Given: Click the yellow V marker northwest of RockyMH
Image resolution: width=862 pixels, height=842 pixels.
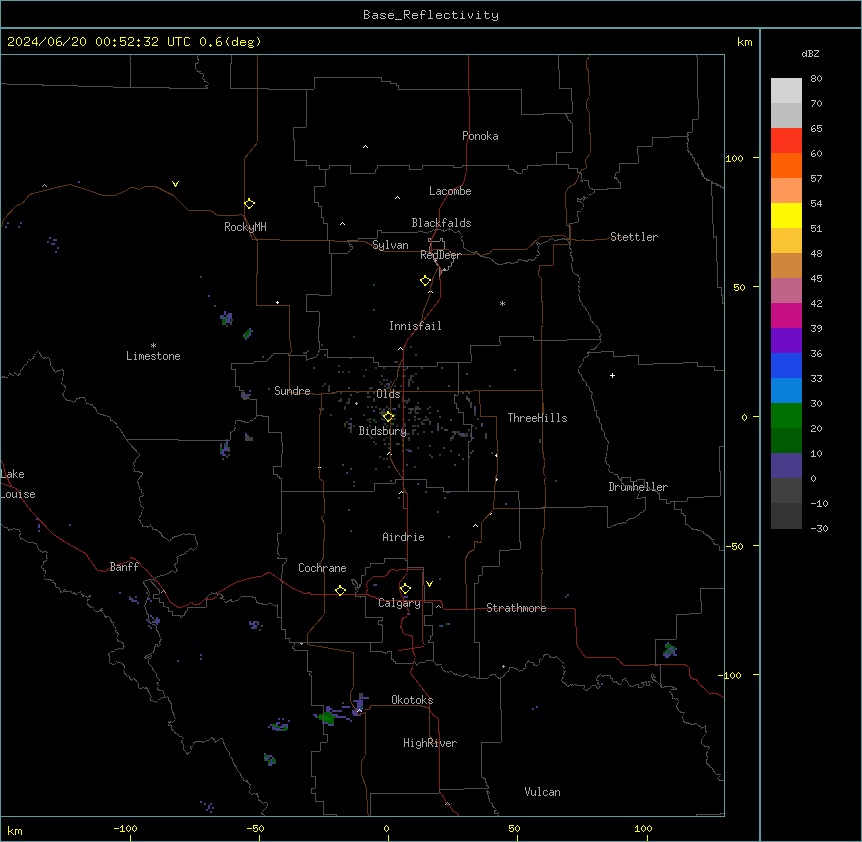Looking at the screenshot, I should [175, 184].
